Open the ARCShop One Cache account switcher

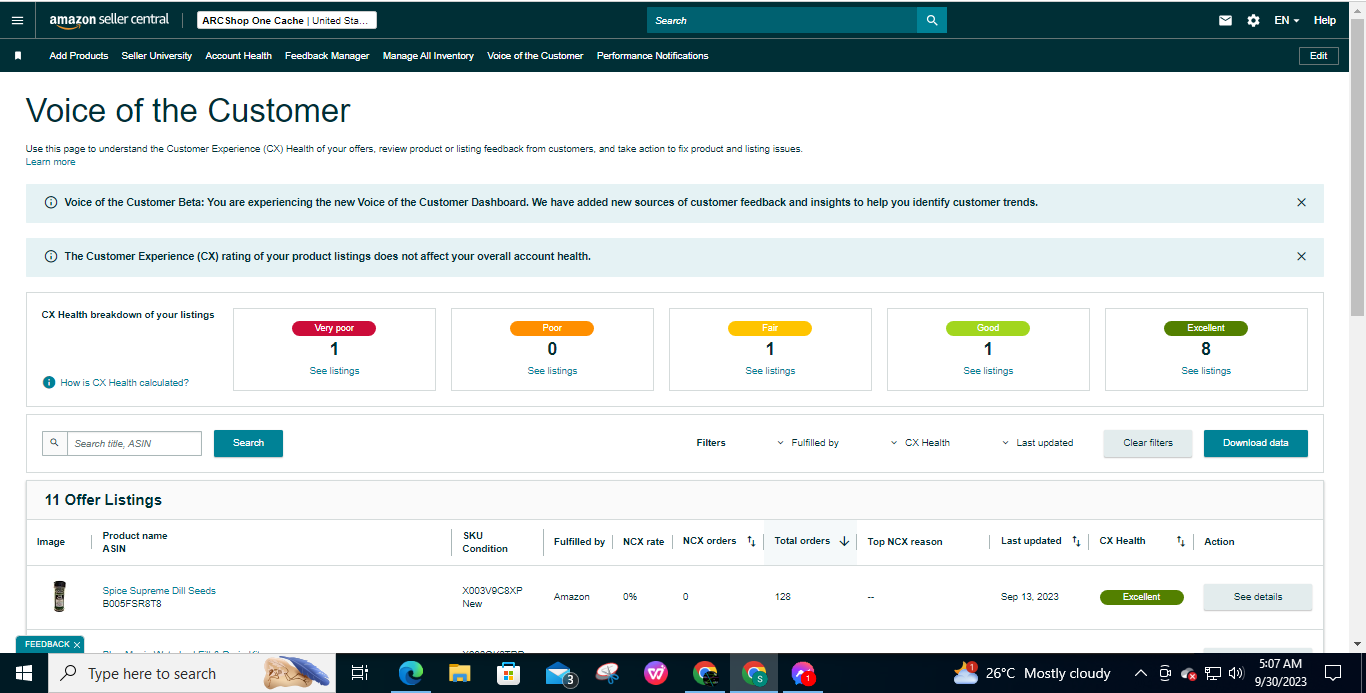click(287, 20)
